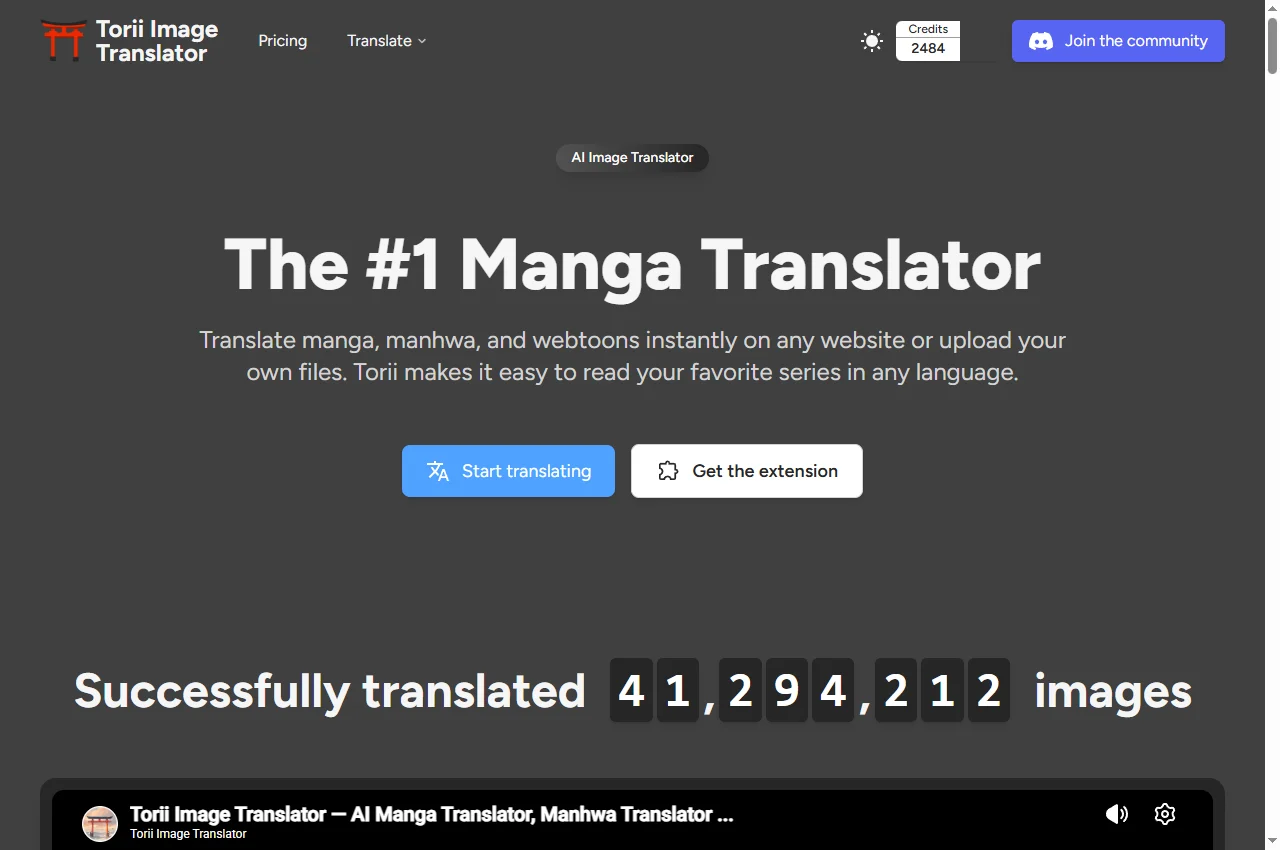Click the Torii Image Translator site title
This screenshot has height=850, width=1280.
(157, 41)
